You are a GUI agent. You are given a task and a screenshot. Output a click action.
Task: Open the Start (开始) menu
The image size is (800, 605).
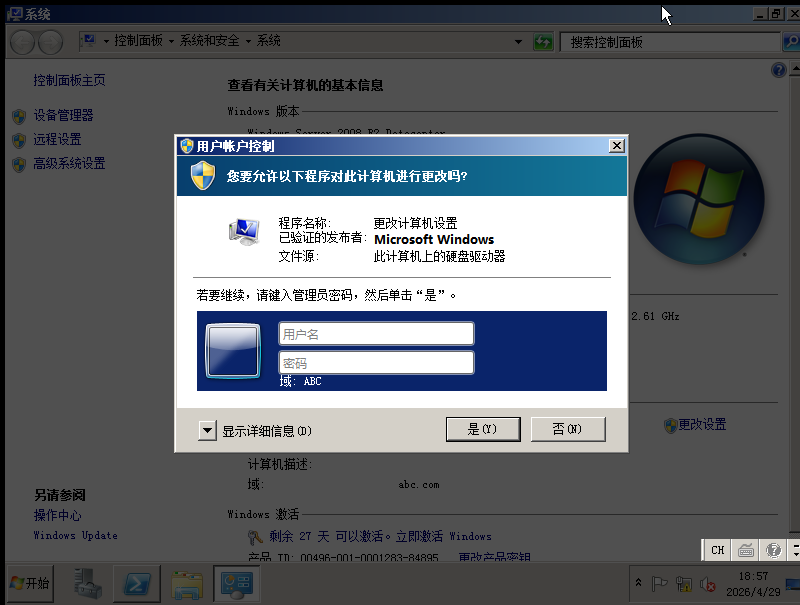coord(31,583)
